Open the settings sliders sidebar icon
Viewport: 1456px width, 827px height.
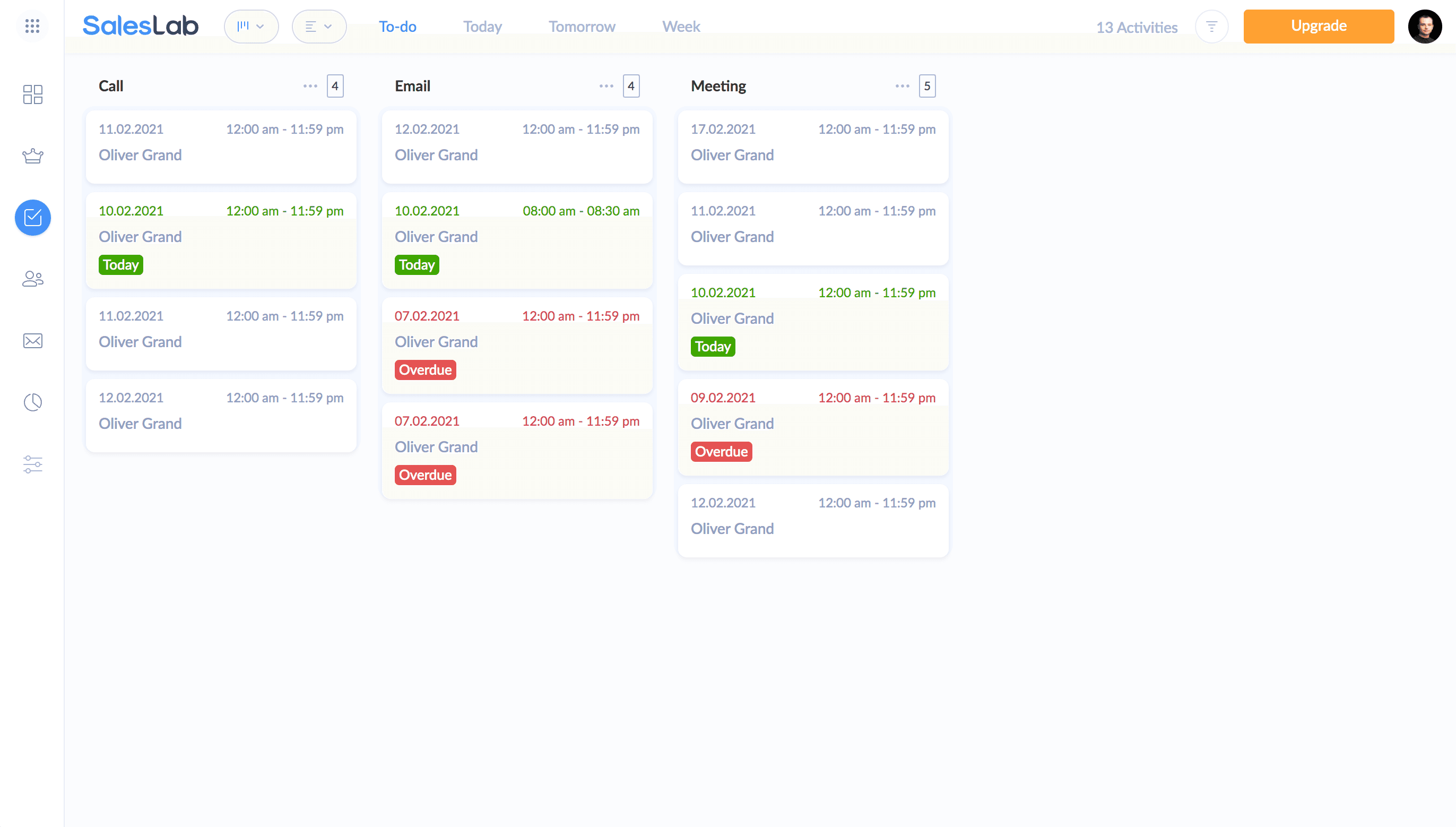[x=32, y=464]
